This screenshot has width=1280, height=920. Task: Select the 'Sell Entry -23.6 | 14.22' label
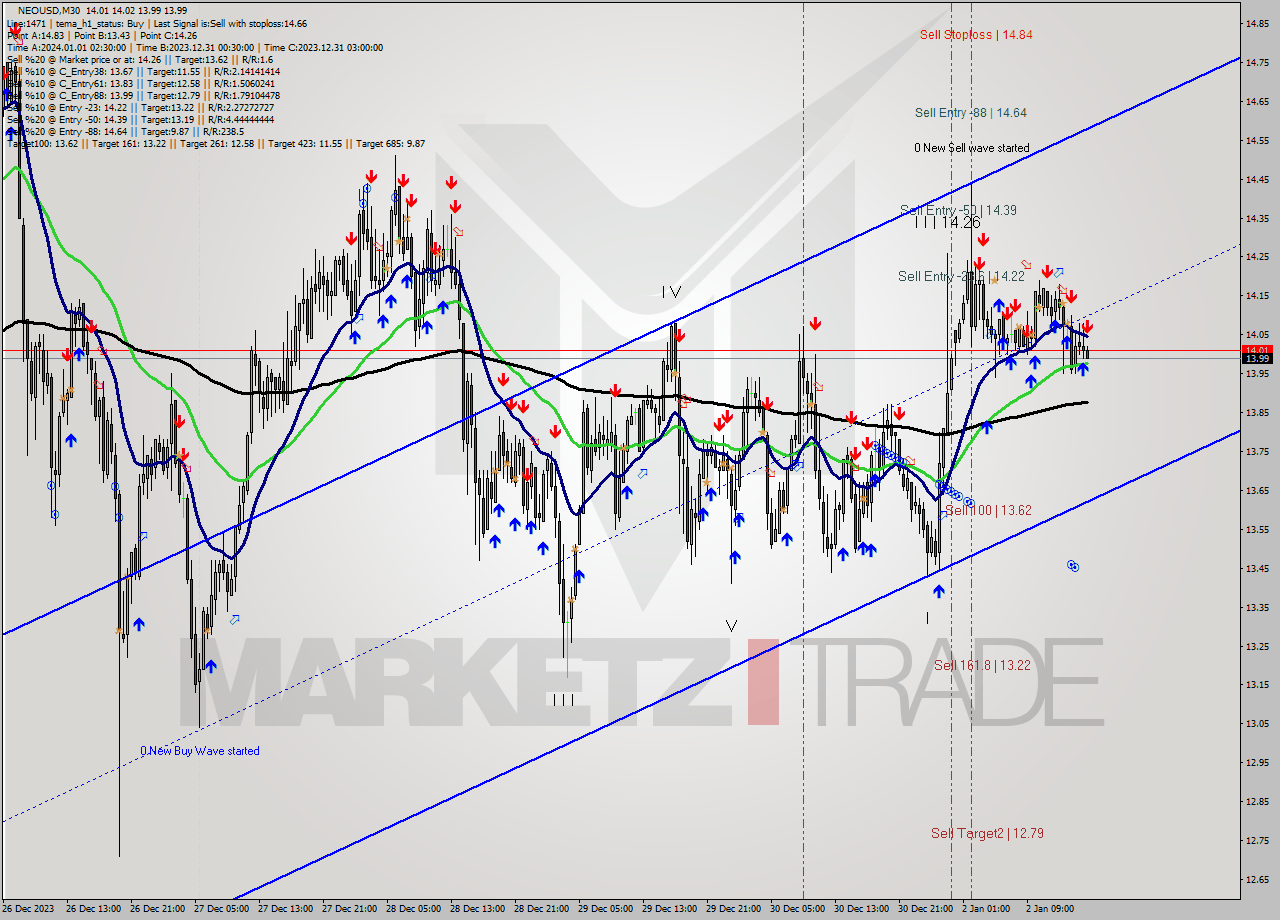coord(961,276)
